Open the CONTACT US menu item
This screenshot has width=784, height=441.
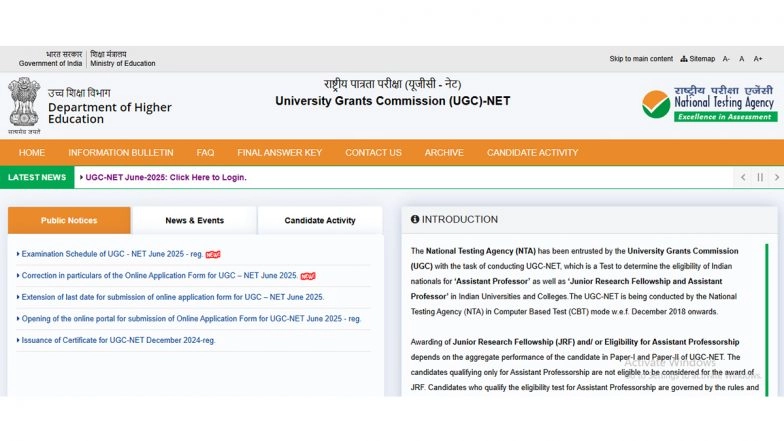(374, 153)
